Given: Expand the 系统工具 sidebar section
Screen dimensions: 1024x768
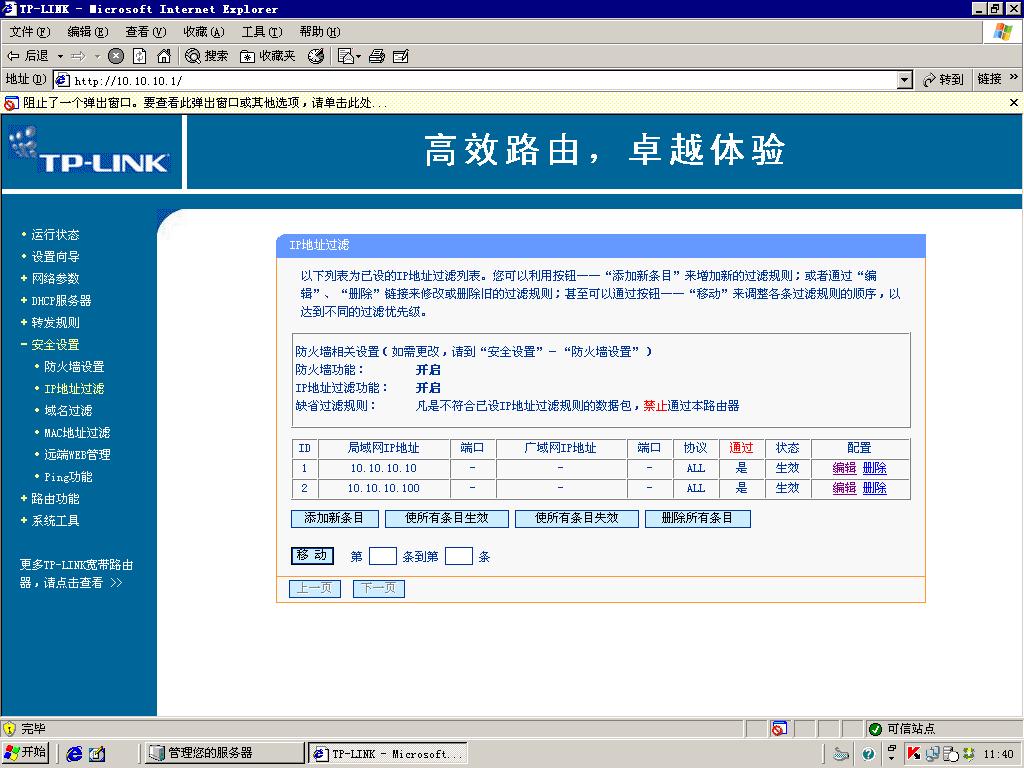Looking at the screenshot, I should [54, 521].
